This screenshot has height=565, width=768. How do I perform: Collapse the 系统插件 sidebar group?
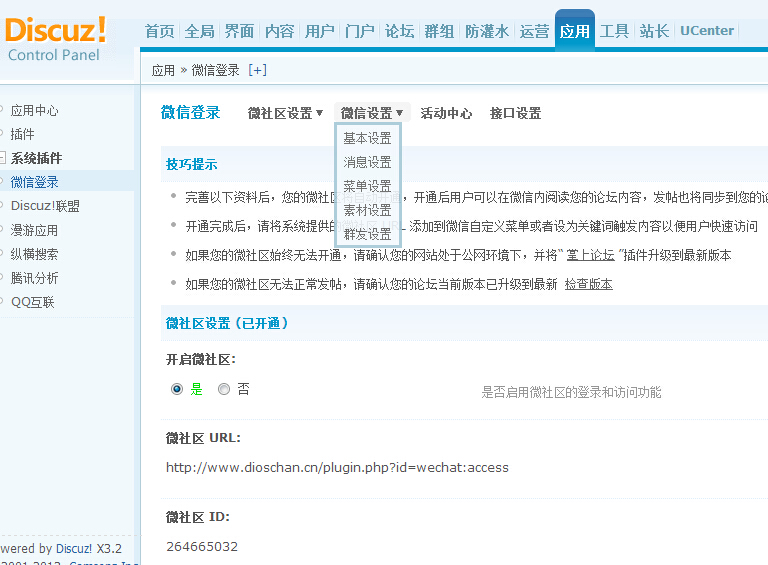tap(2, 158)
